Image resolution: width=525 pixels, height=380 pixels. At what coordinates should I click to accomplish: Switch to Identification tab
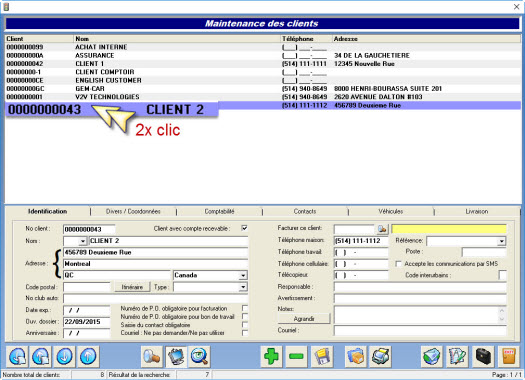coord(48,212)
